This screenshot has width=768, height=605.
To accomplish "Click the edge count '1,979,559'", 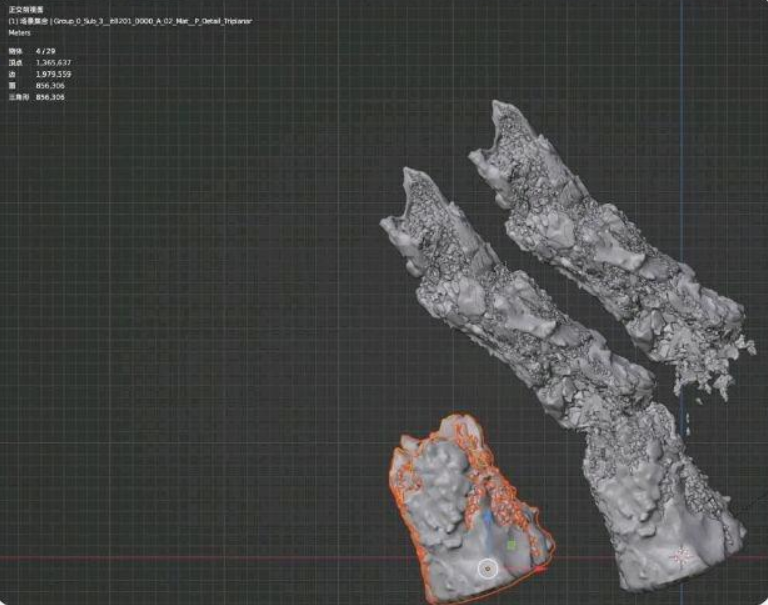I will click(x=53, y=74).
